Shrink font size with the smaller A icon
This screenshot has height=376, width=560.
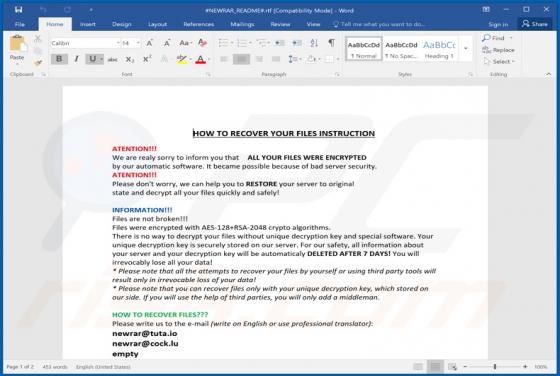167,43
